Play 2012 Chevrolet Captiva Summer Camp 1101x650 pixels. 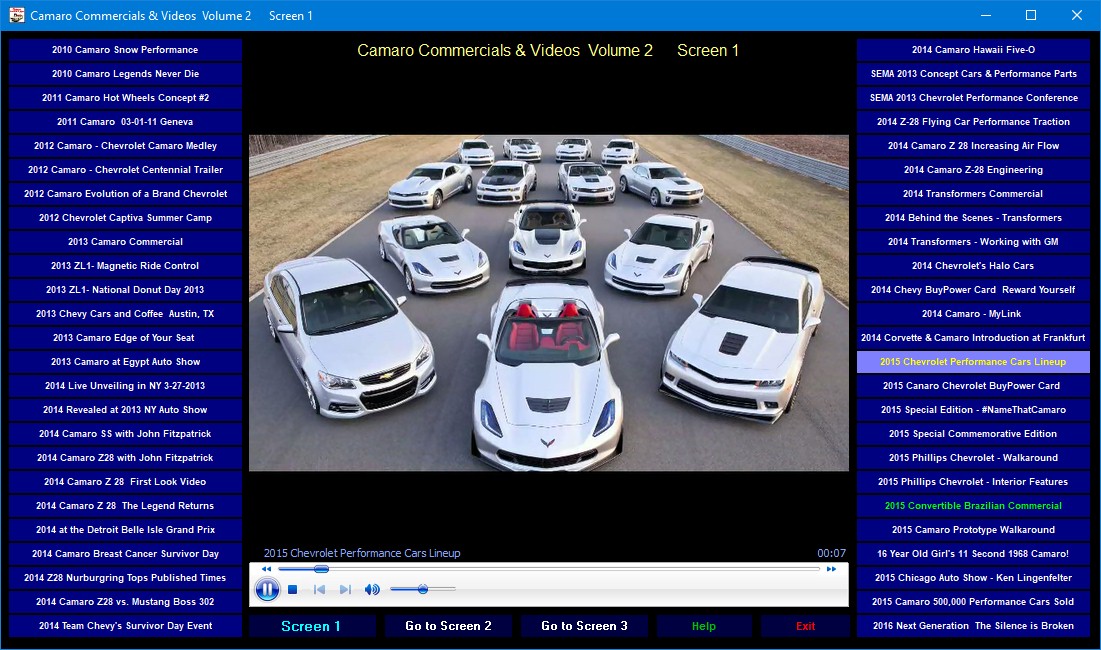[125, 218]
